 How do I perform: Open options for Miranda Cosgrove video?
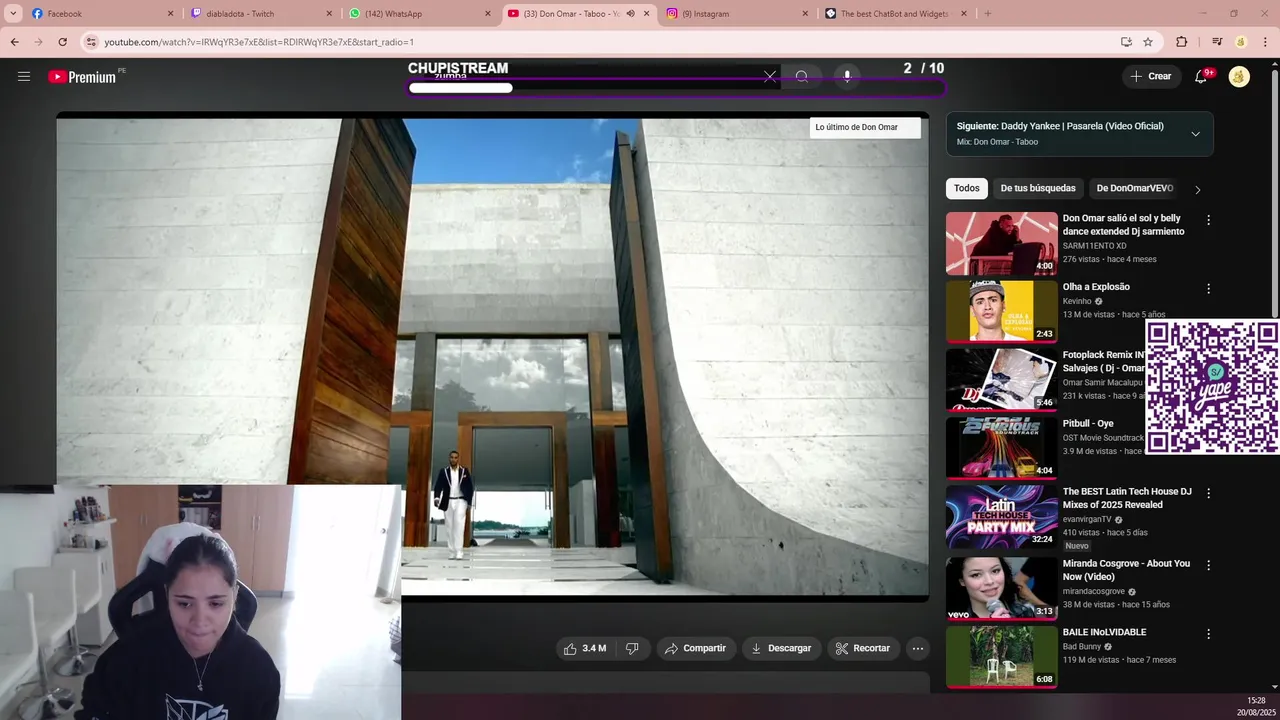click(x=1208, y=565)
